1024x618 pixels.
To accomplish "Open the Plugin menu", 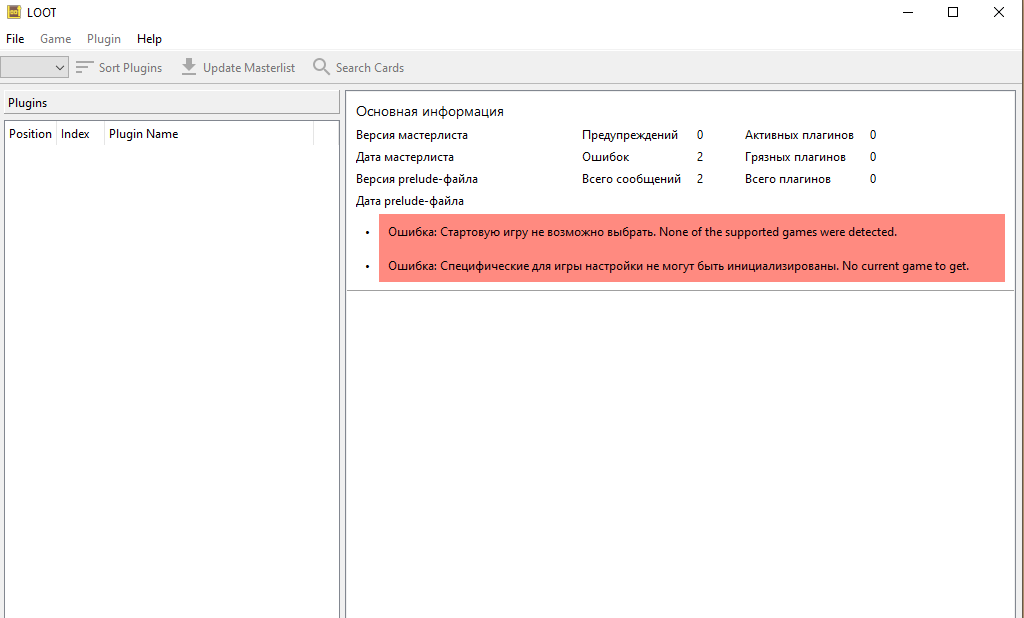I will (104, 39).
